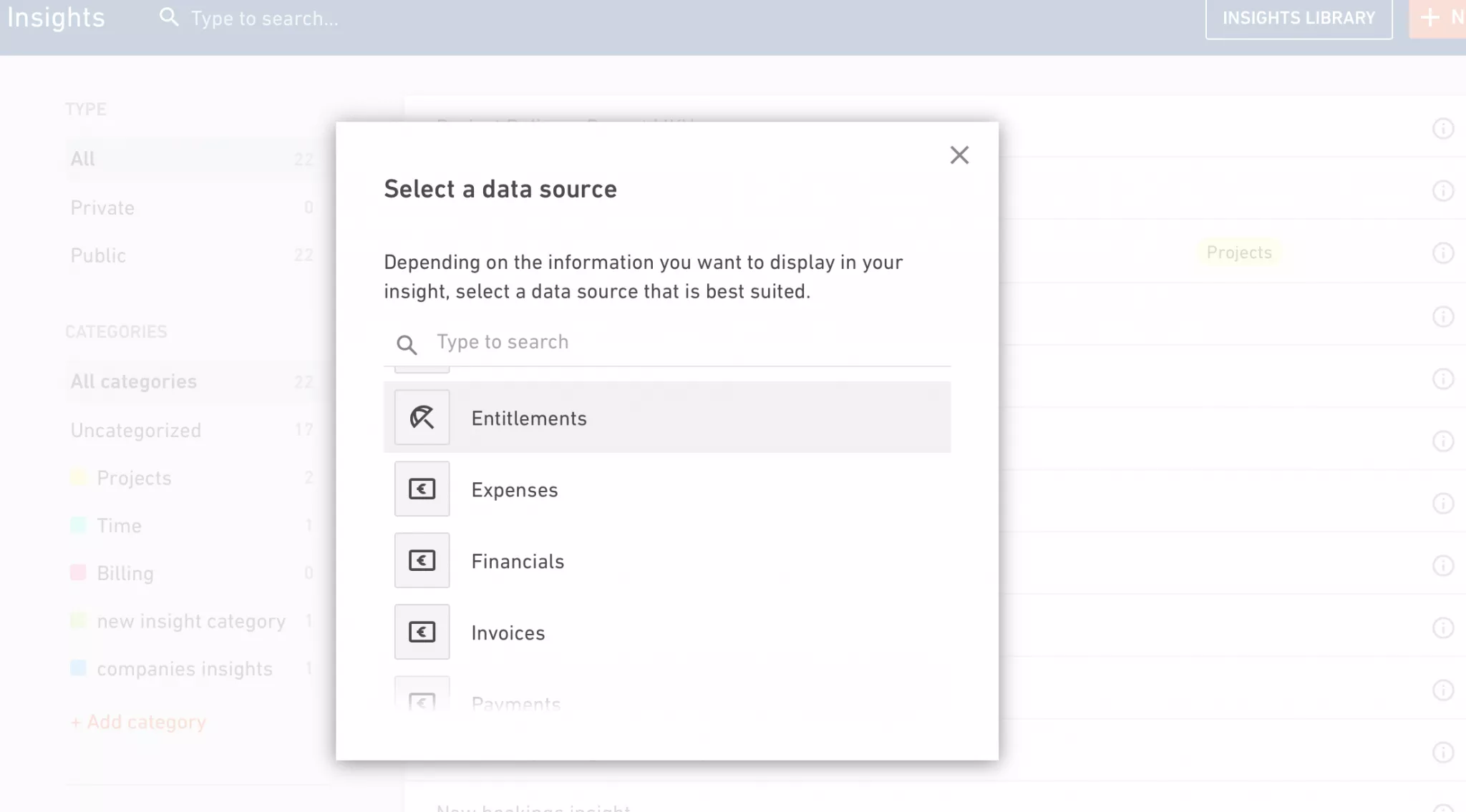Click the top bar search icon
Viewport: 1466px width, 812px height.
point(169,17)
